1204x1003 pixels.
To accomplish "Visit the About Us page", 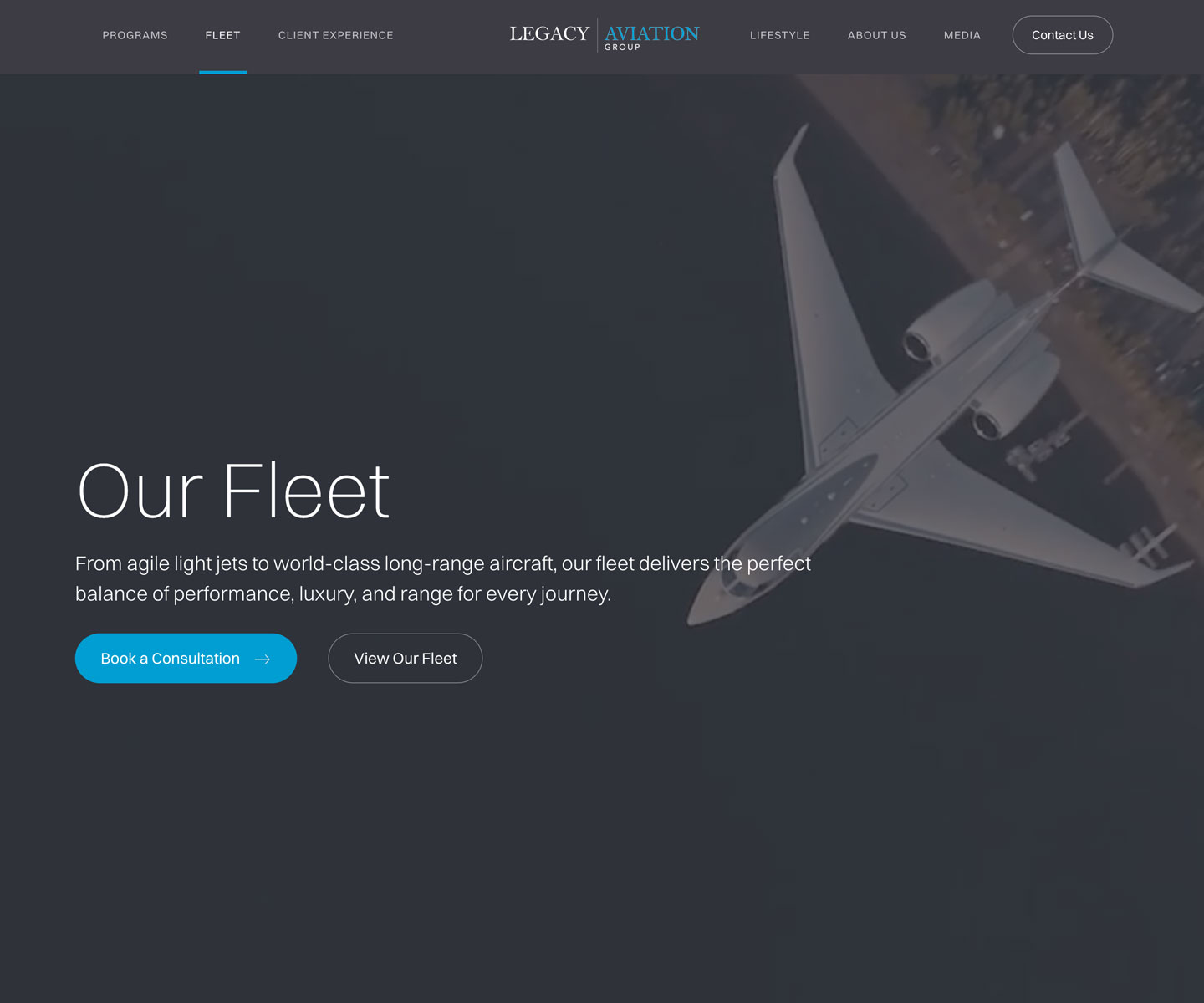I will (876, 35).
